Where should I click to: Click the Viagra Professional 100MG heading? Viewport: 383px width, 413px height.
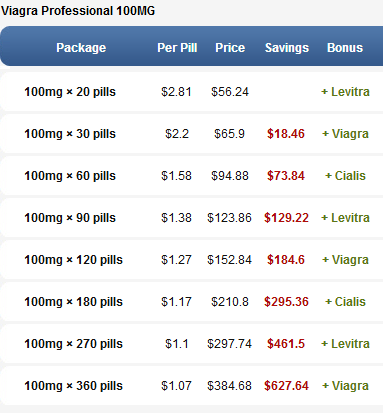click(x=78, y=11)
